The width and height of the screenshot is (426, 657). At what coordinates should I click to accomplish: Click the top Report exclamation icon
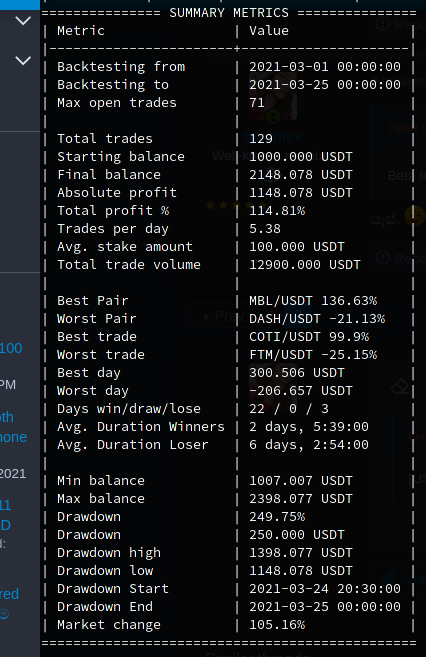(x=383, y=24)
